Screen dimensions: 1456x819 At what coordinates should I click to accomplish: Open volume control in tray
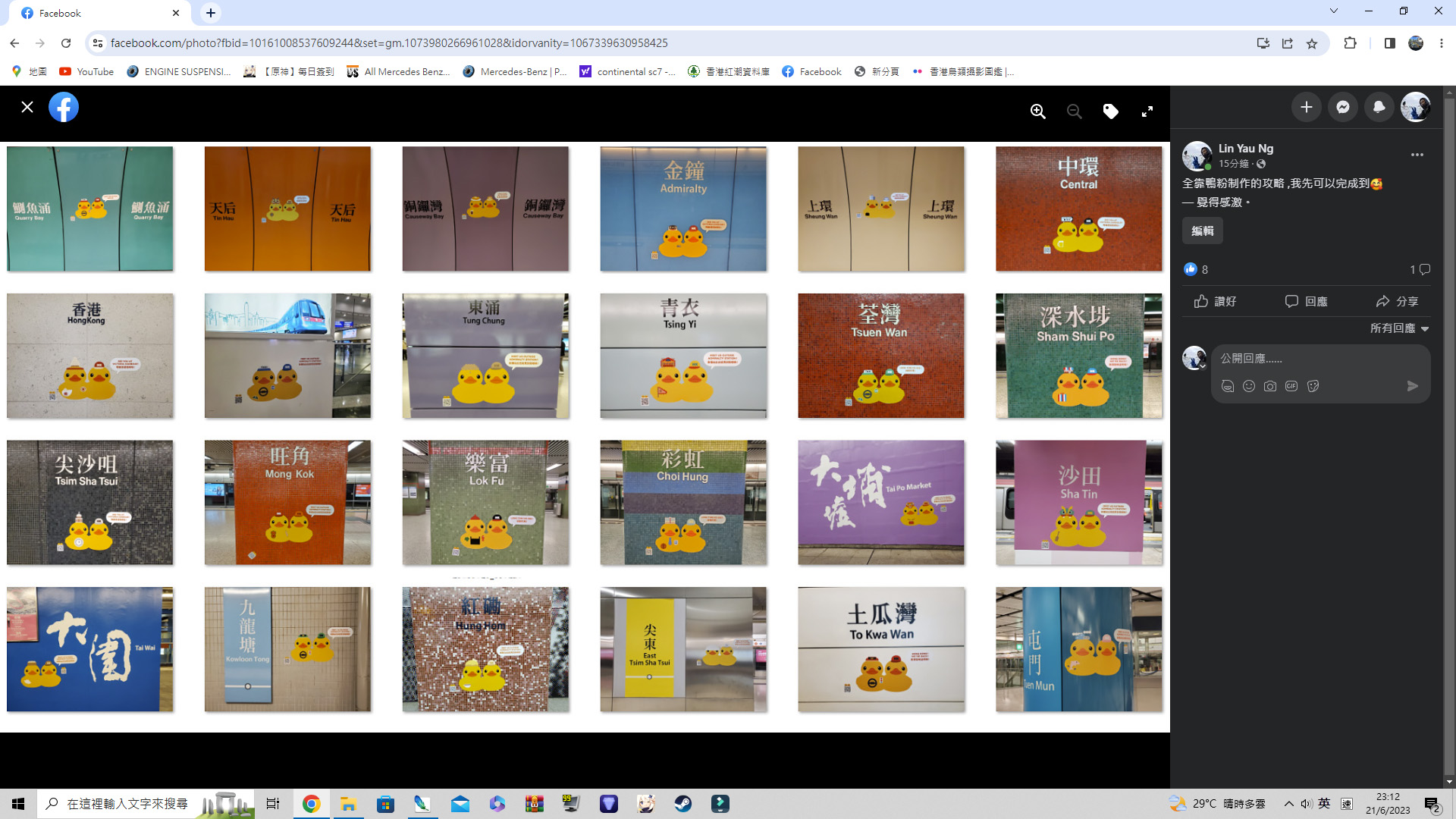point(1306,804)
